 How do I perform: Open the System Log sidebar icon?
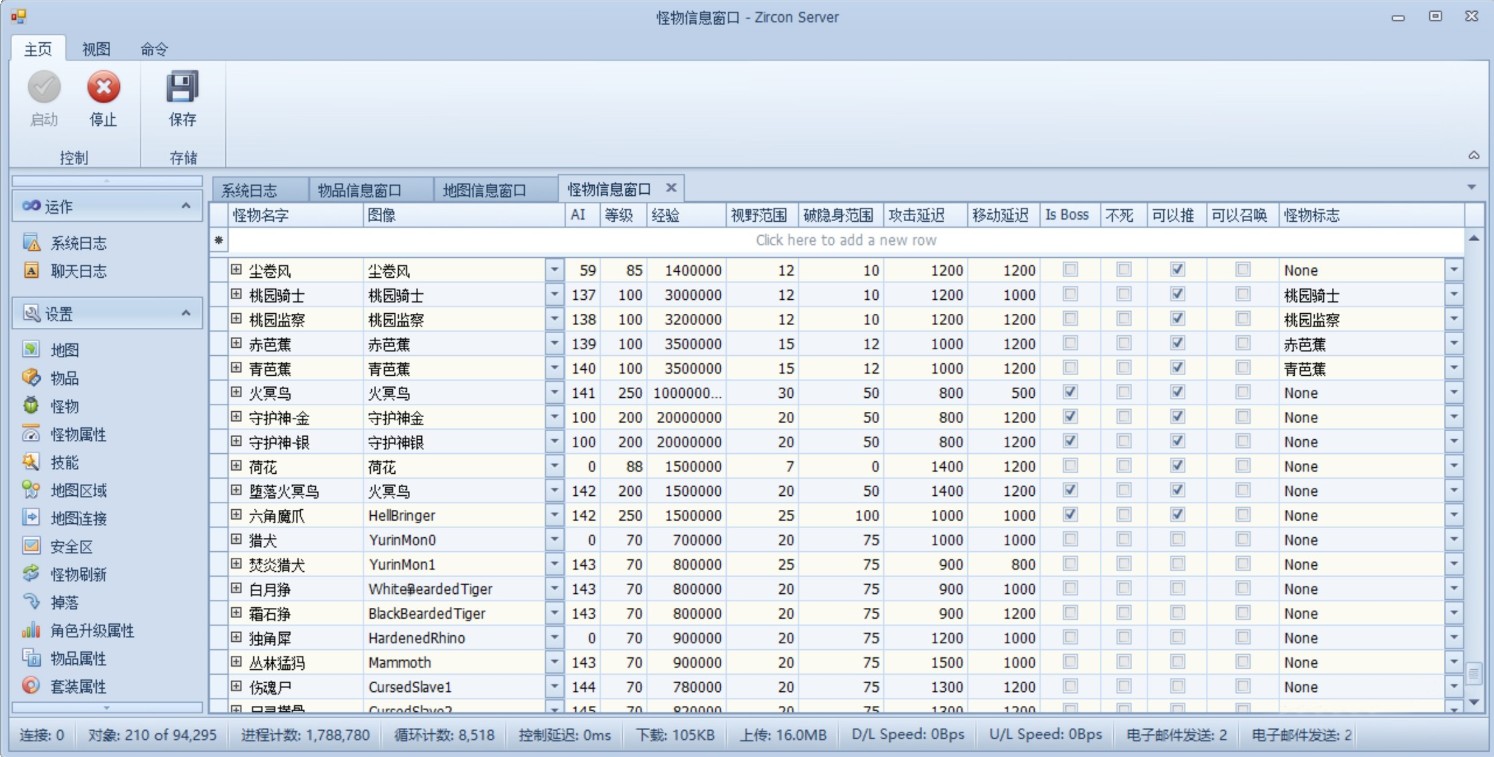(32, 243)
